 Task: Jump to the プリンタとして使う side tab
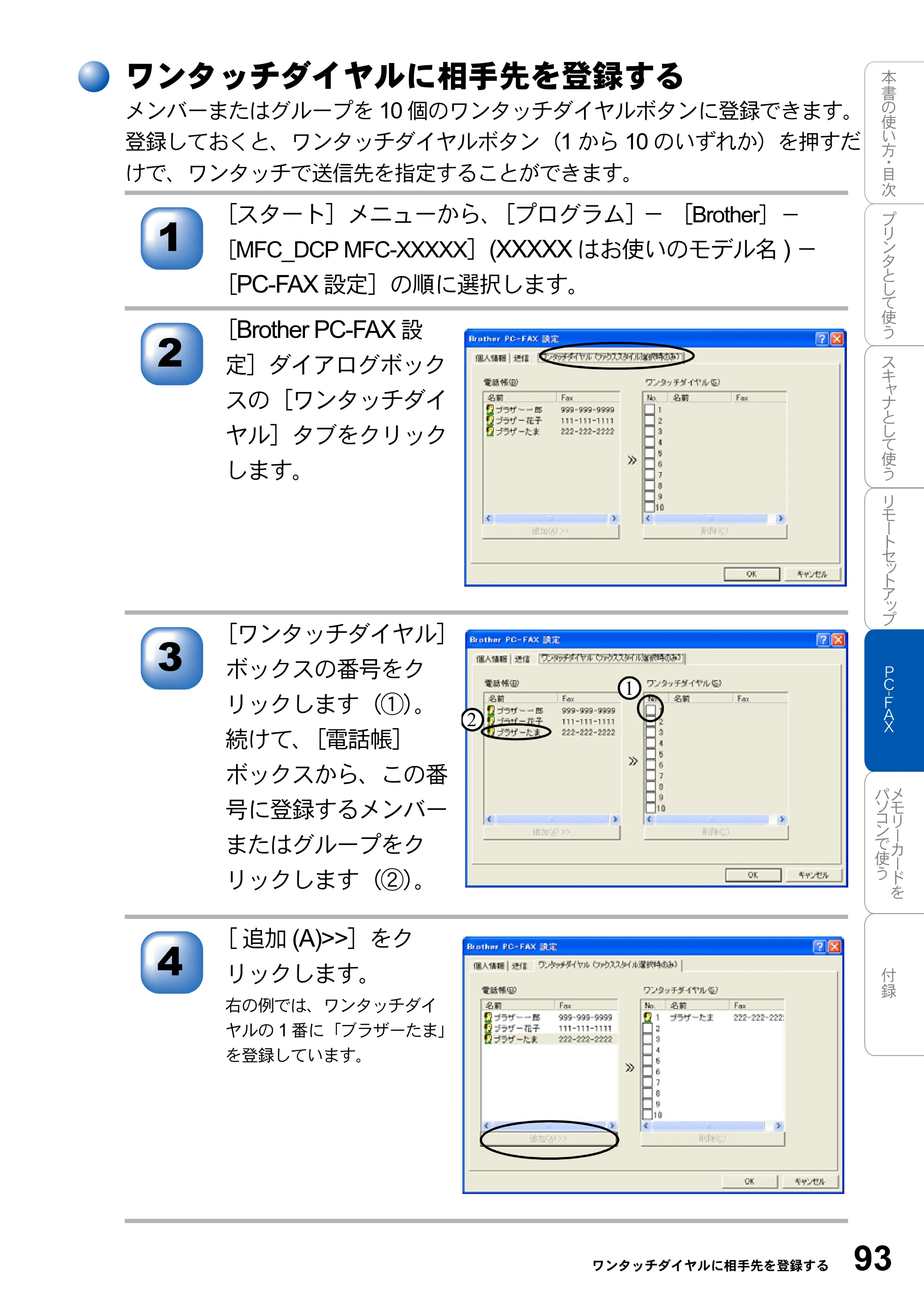(894, 275)
